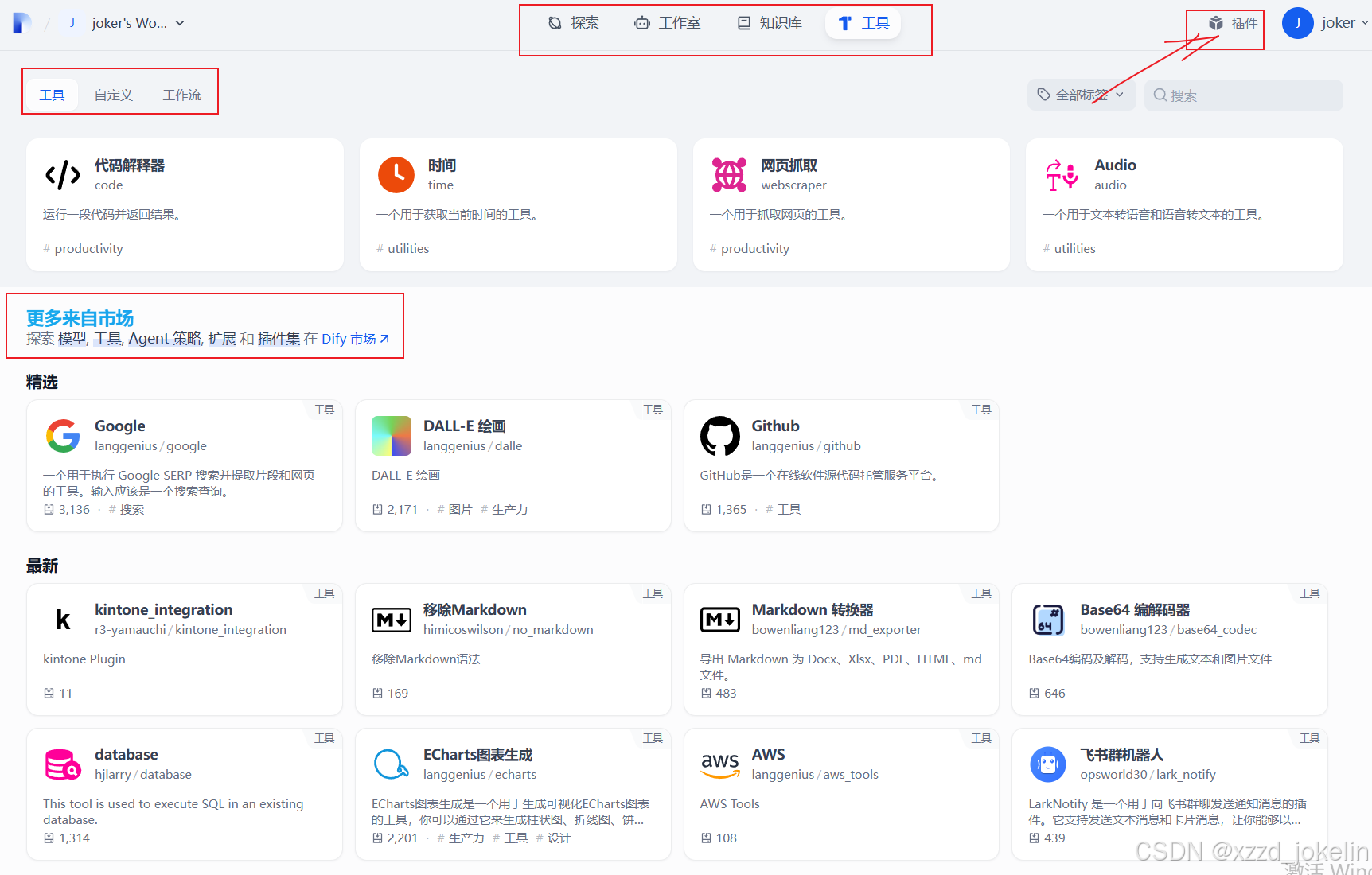
Task: Click the webscraper globe icon
Action: point(729,174)
